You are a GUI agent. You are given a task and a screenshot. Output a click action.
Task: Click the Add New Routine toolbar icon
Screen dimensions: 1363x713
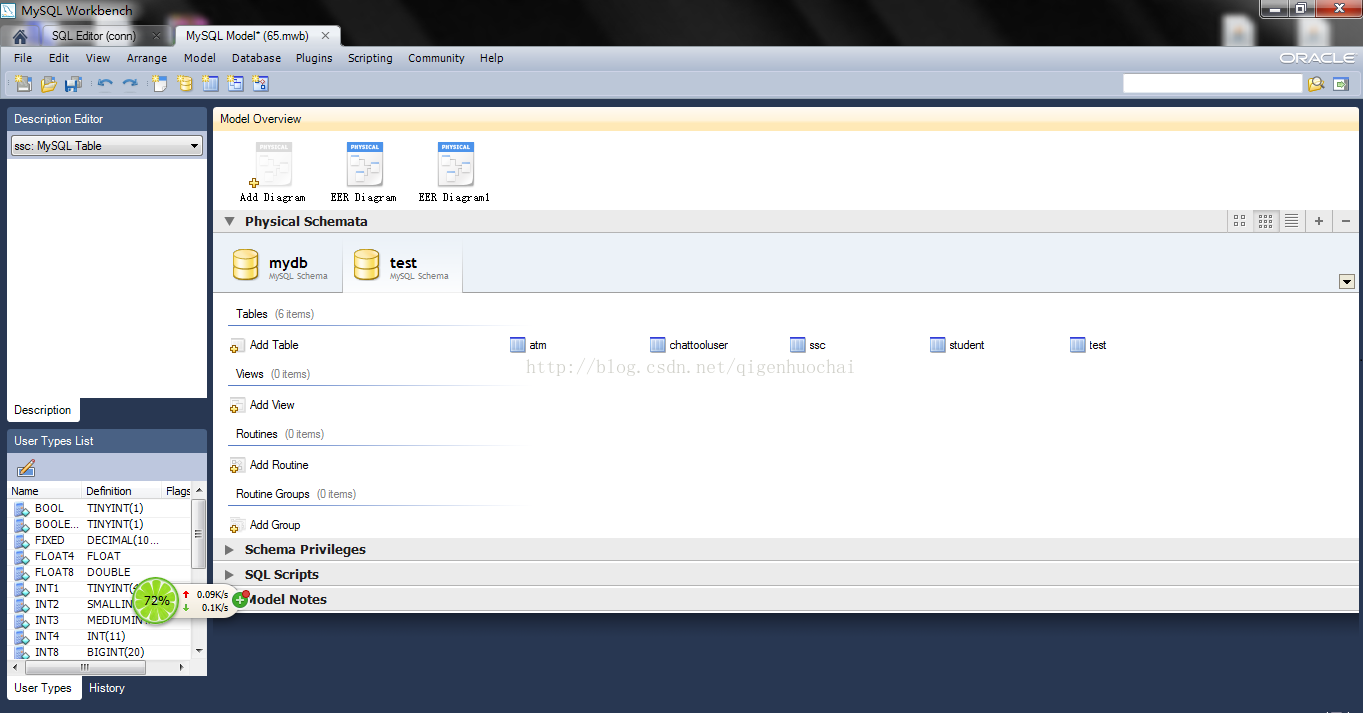[x=260, y=84]
